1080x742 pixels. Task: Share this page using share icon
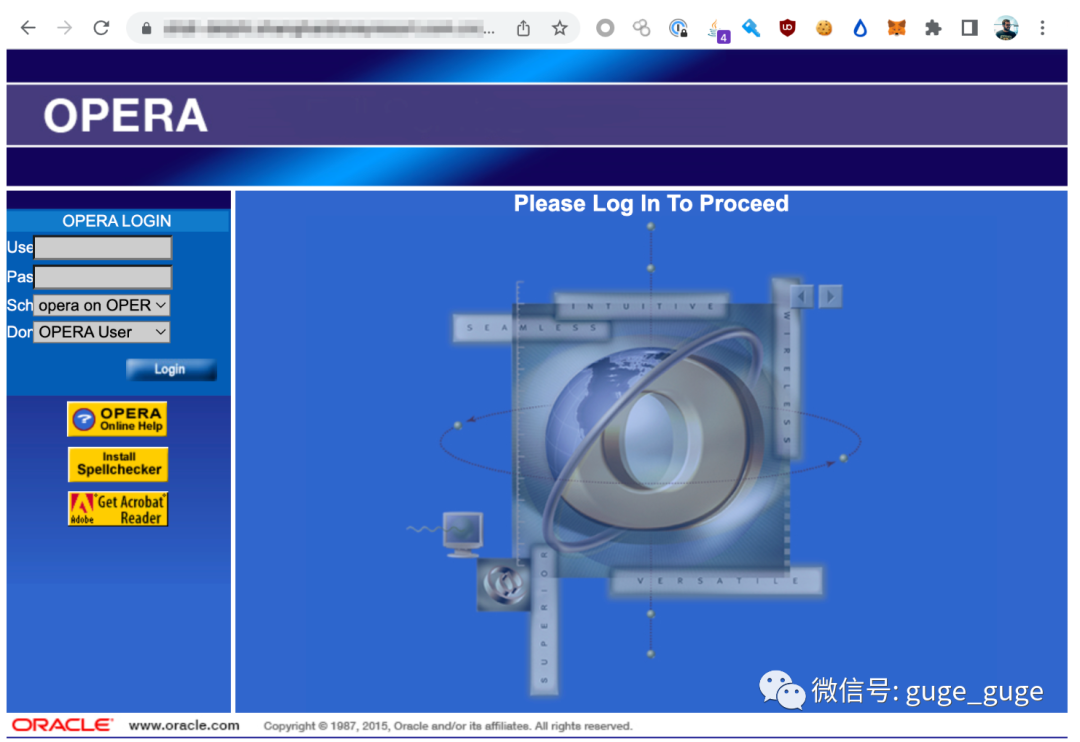point(523,28)
